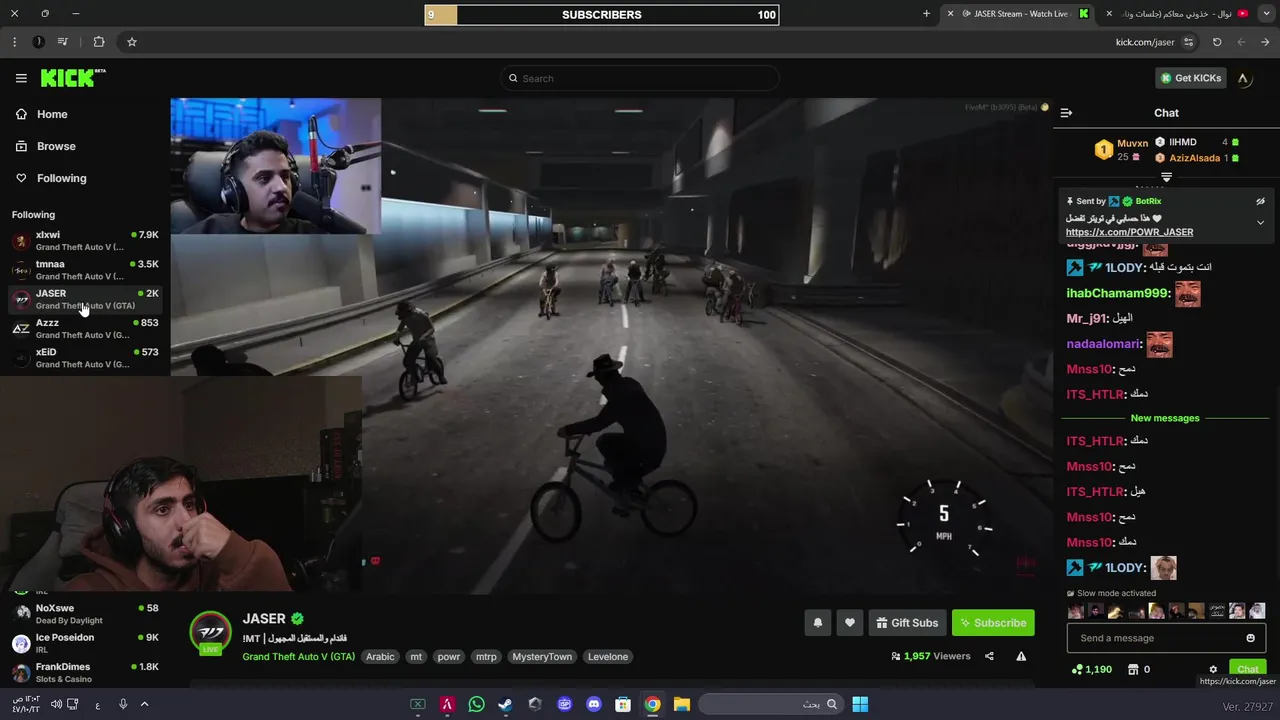Open site information icon in address bar
The height and width of the screenshot is (720, 1280).
tap(1188, 42)
